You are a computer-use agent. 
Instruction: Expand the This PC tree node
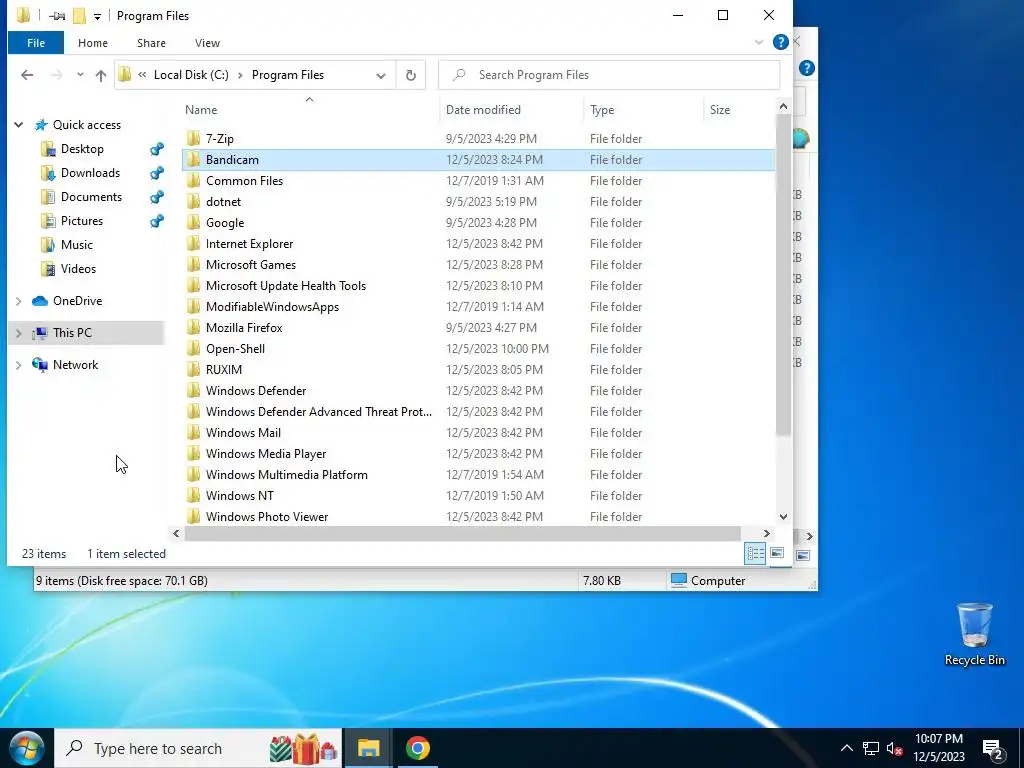(19, 333)
